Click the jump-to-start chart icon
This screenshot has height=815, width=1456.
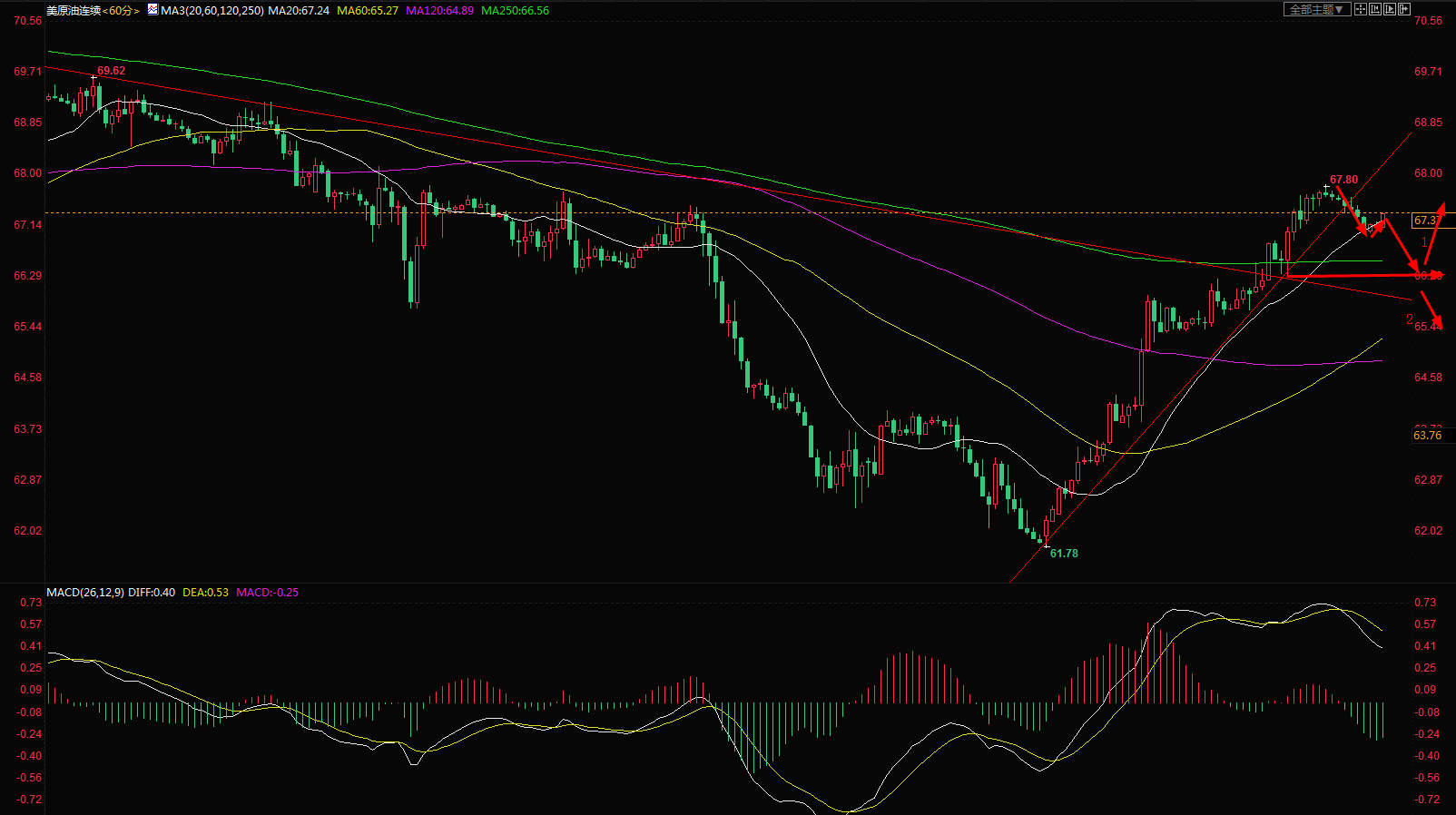1375,9
